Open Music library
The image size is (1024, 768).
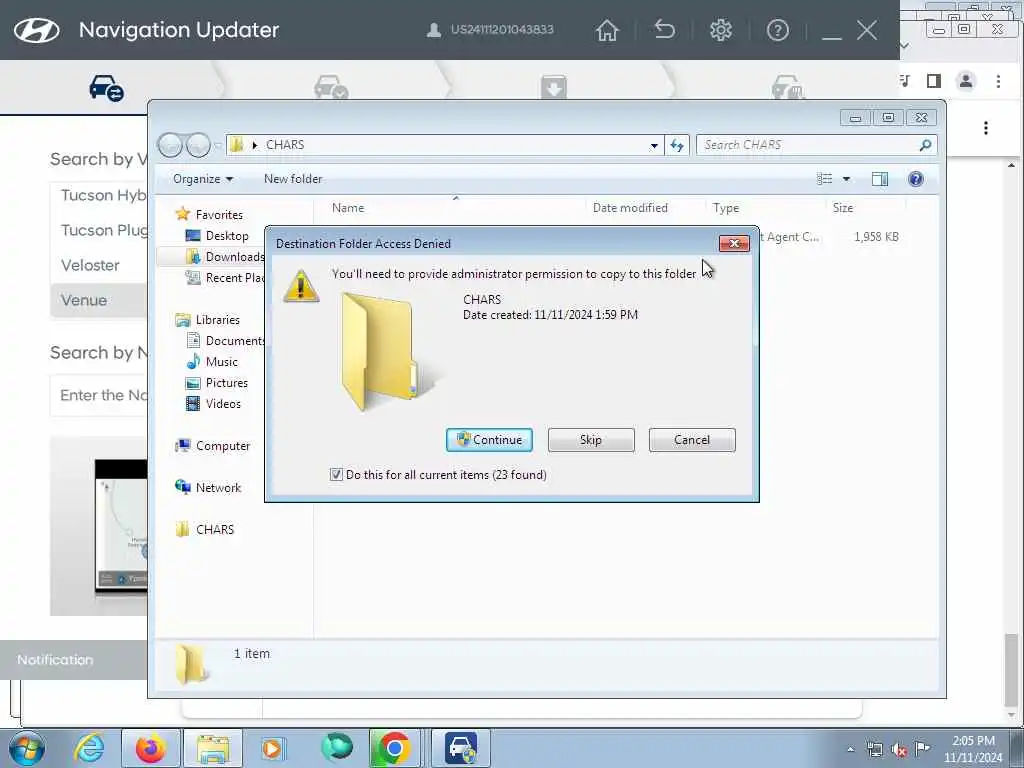tap(212, 362)
